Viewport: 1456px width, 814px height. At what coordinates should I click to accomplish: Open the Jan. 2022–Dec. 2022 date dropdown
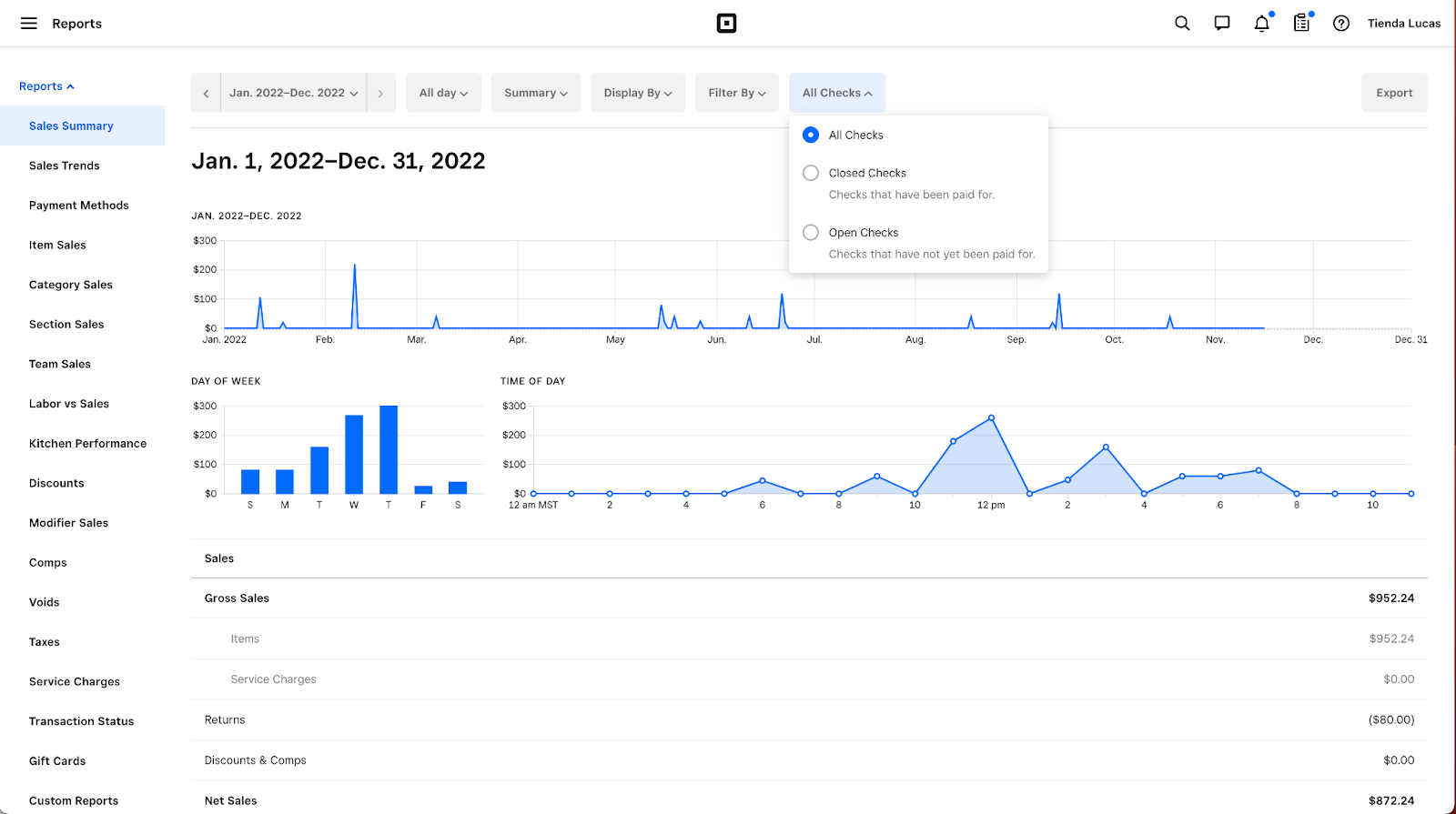(293, 93)
